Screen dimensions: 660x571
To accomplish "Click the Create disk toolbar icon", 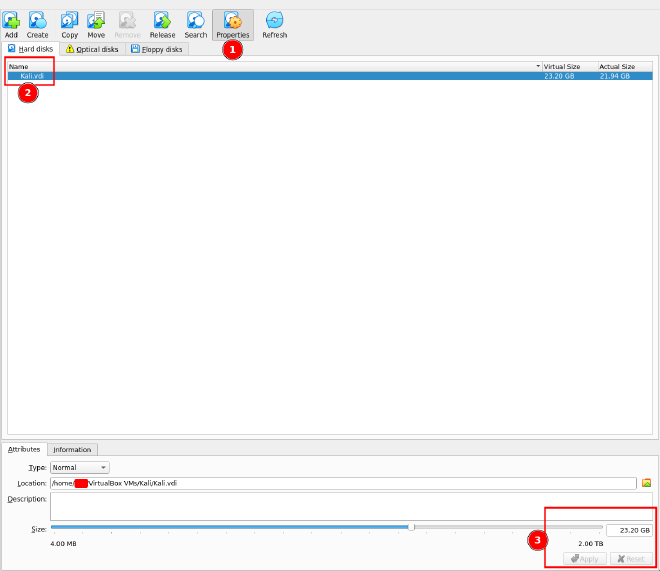I will [x=37, y=24].
